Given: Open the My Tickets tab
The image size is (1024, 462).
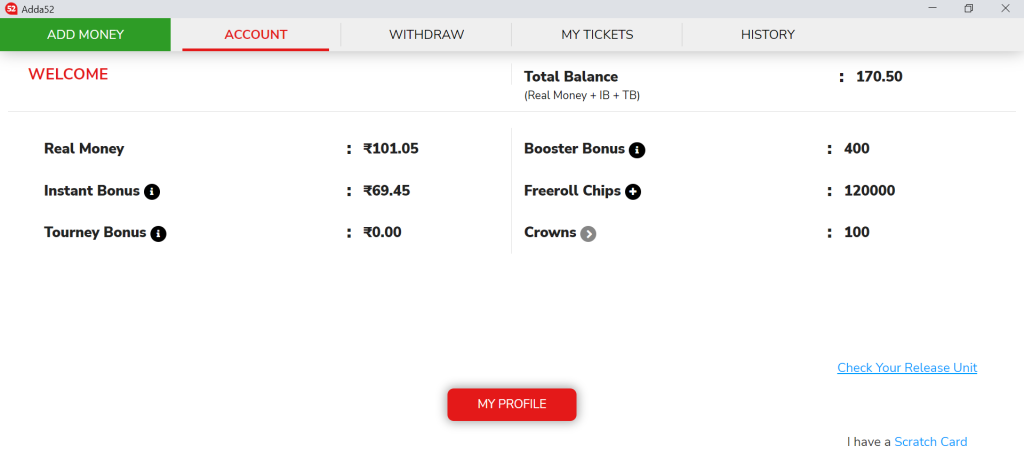Looking at the screenshot, I should (x=598, y=35).
